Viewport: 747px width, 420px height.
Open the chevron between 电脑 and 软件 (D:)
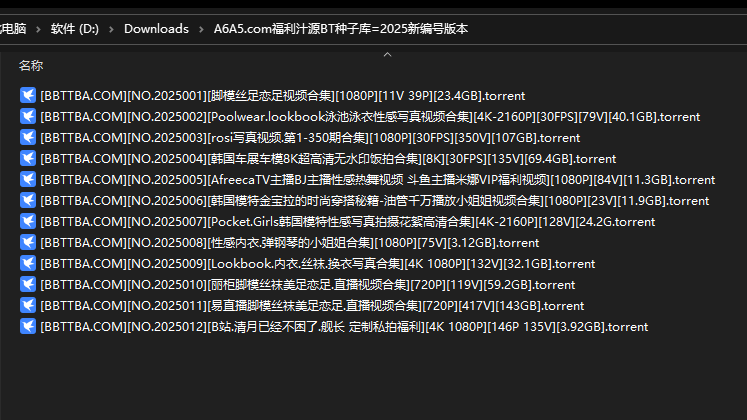pos(37,29)
